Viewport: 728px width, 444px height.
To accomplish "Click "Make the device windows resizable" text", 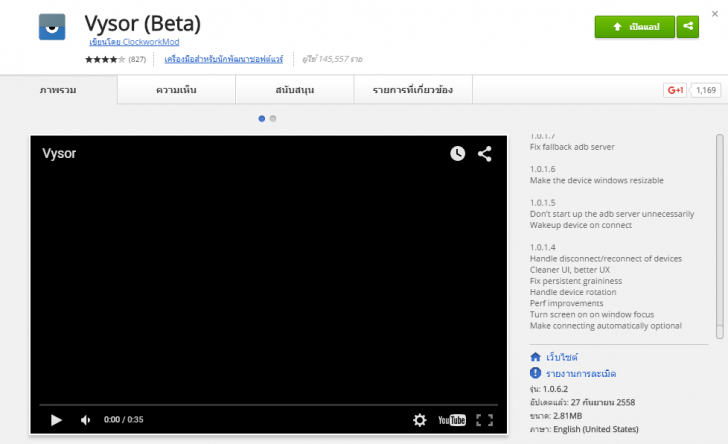I will [597, 180].
